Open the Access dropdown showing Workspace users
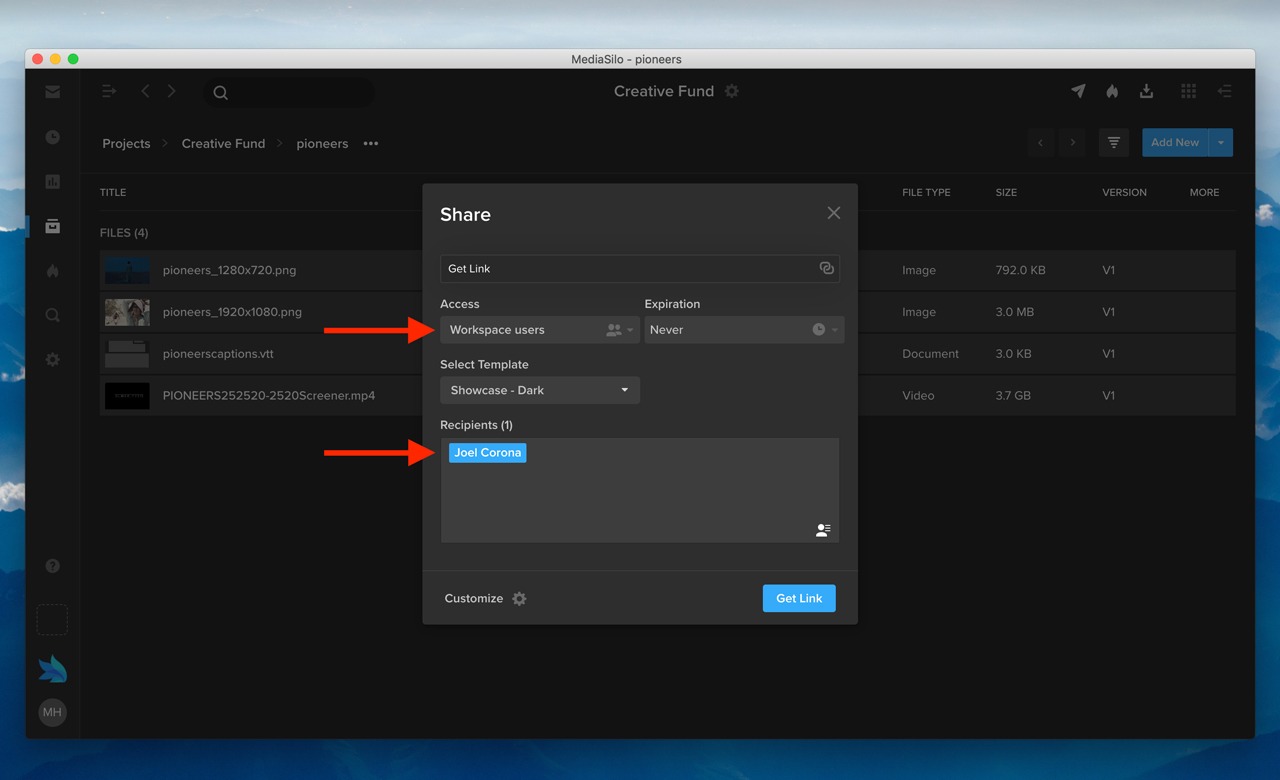 539,330
